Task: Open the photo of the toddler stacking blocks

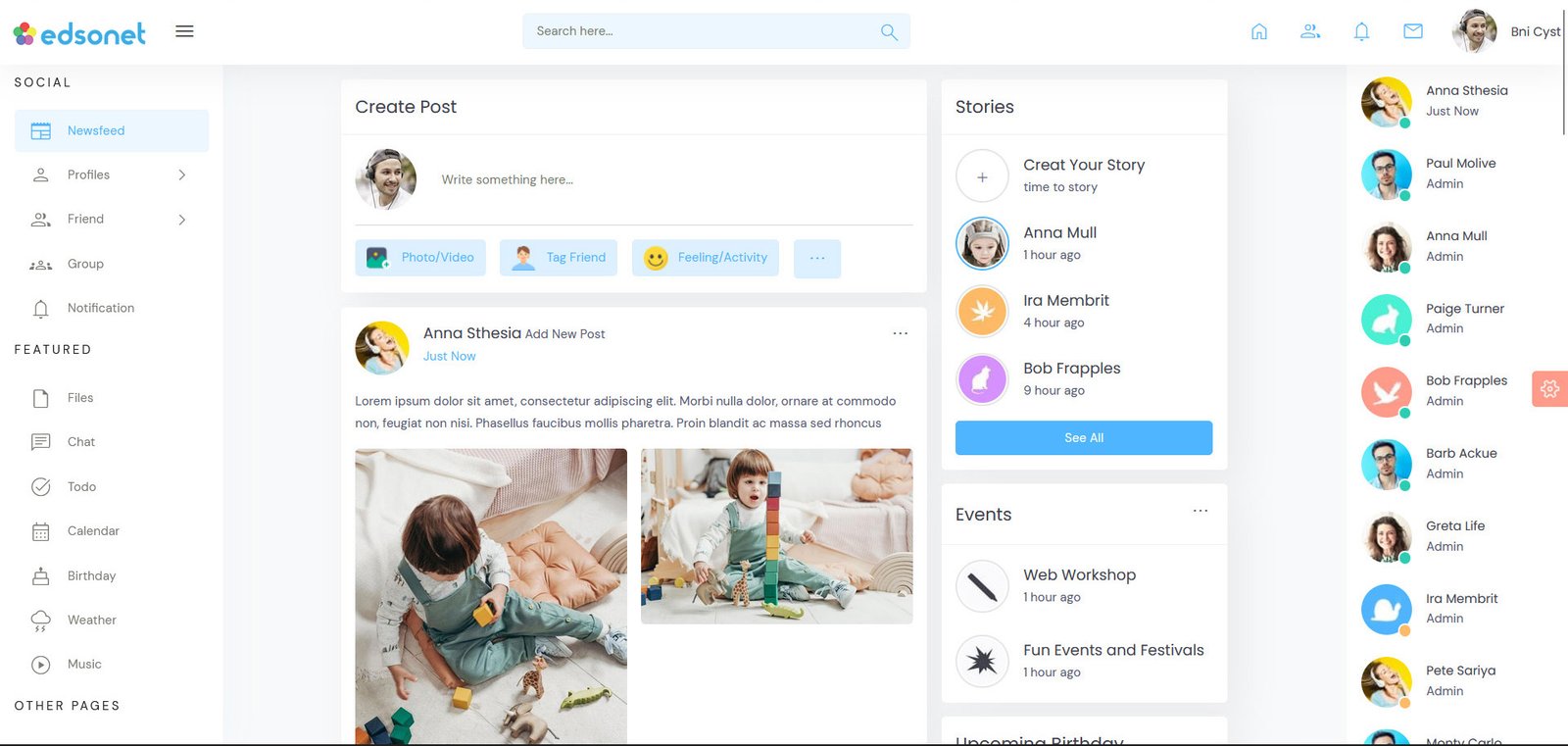Action: click(777, 536)
